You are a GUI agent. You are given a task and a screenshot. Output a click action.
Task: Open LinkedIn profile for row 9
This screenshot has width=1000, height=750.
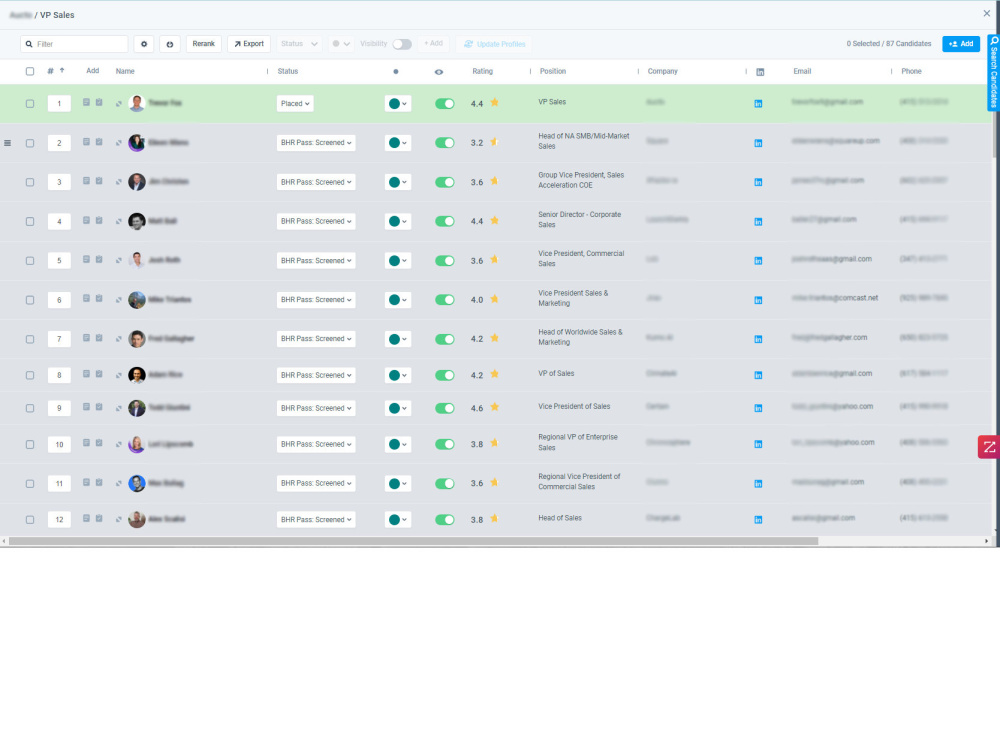click(758, 408)
